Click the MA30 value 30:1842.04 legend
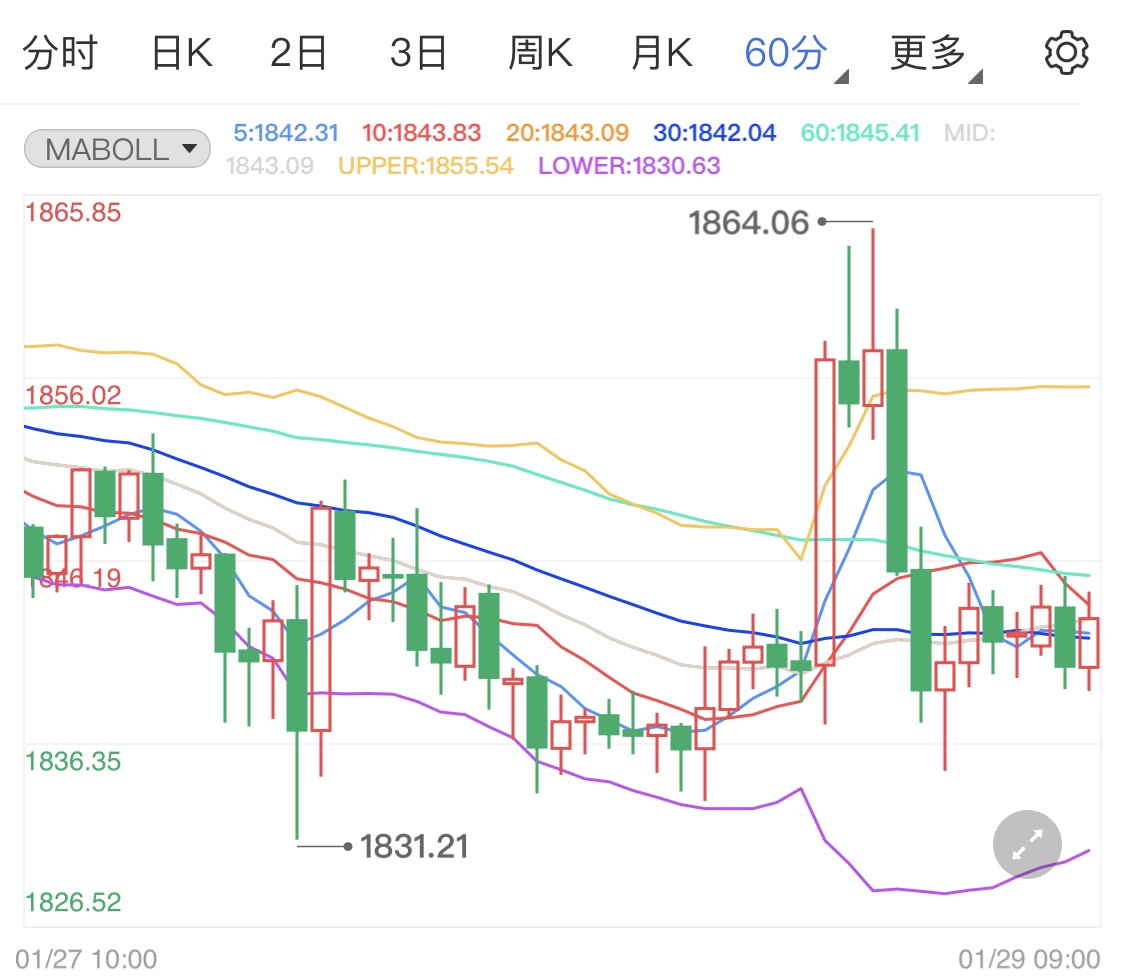Viewport: 1125px width, 979px height. coord(714,132)
